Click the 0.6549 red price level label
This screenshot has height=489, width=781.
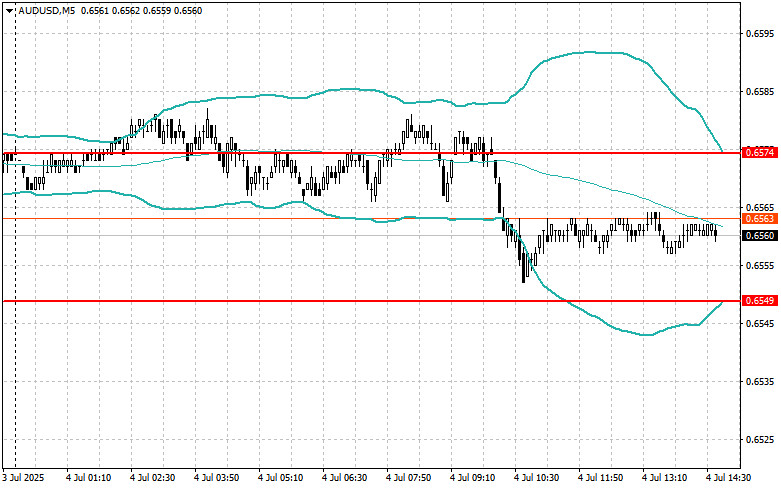[x=760, y=301]
